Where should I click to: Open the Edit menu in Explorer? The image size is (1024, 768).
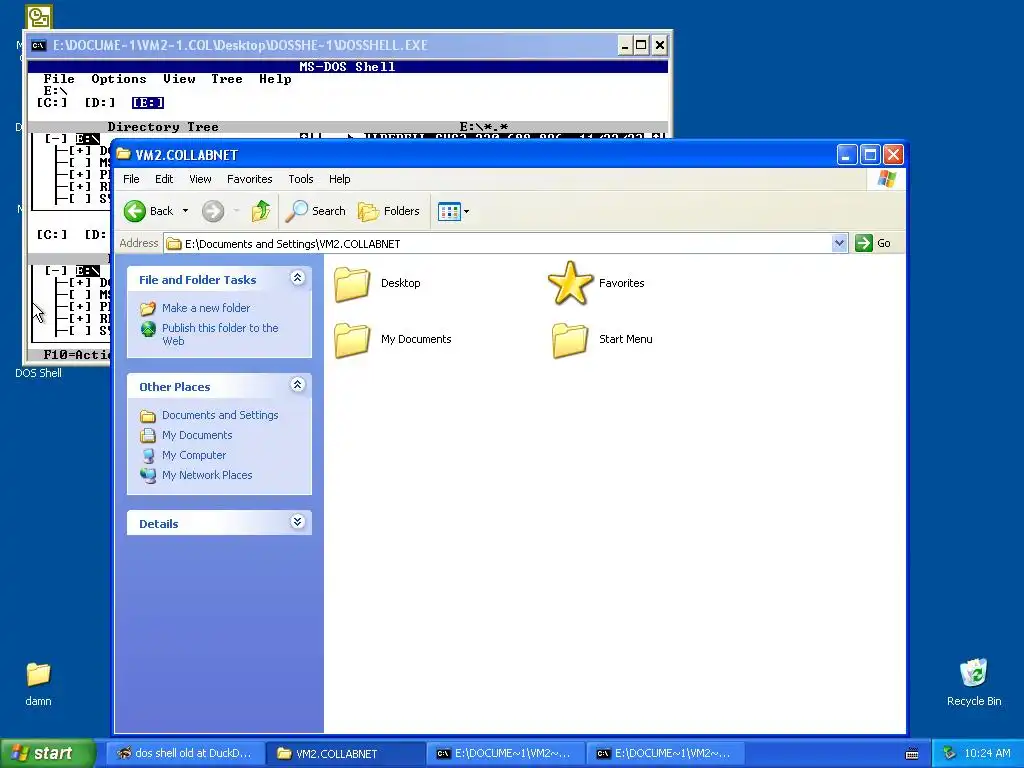pos(164,179)
